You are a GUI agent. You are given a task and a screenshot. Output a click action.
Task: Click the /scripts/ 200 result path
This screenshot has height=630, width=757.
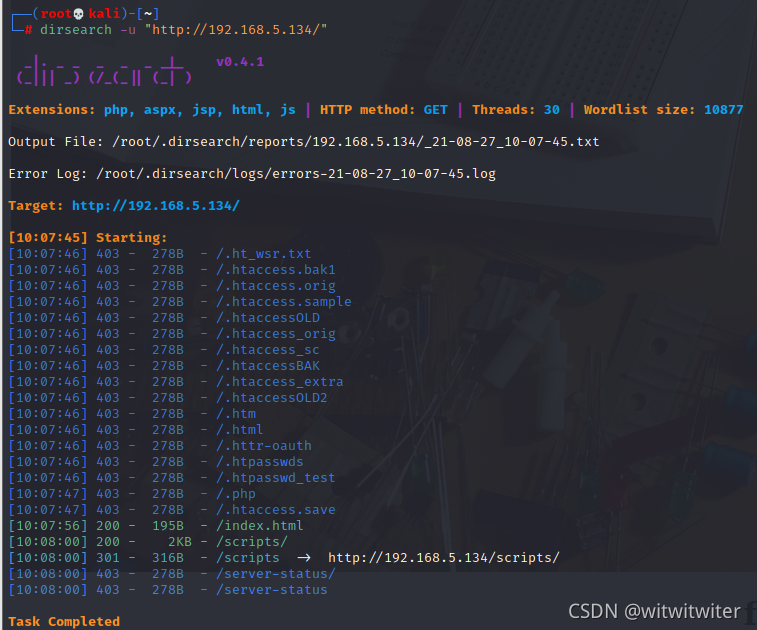tap(252, 542)
